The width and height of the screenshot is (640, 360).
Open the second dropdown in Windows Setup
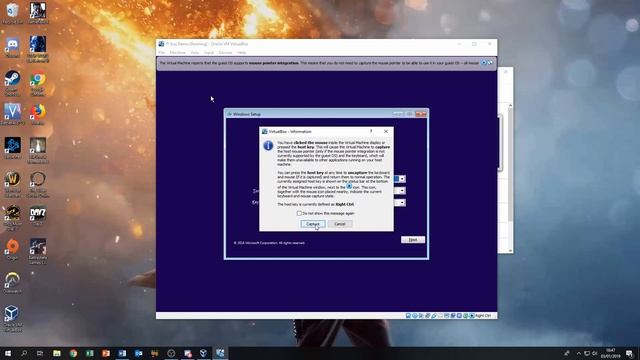[x=402, y=191]
